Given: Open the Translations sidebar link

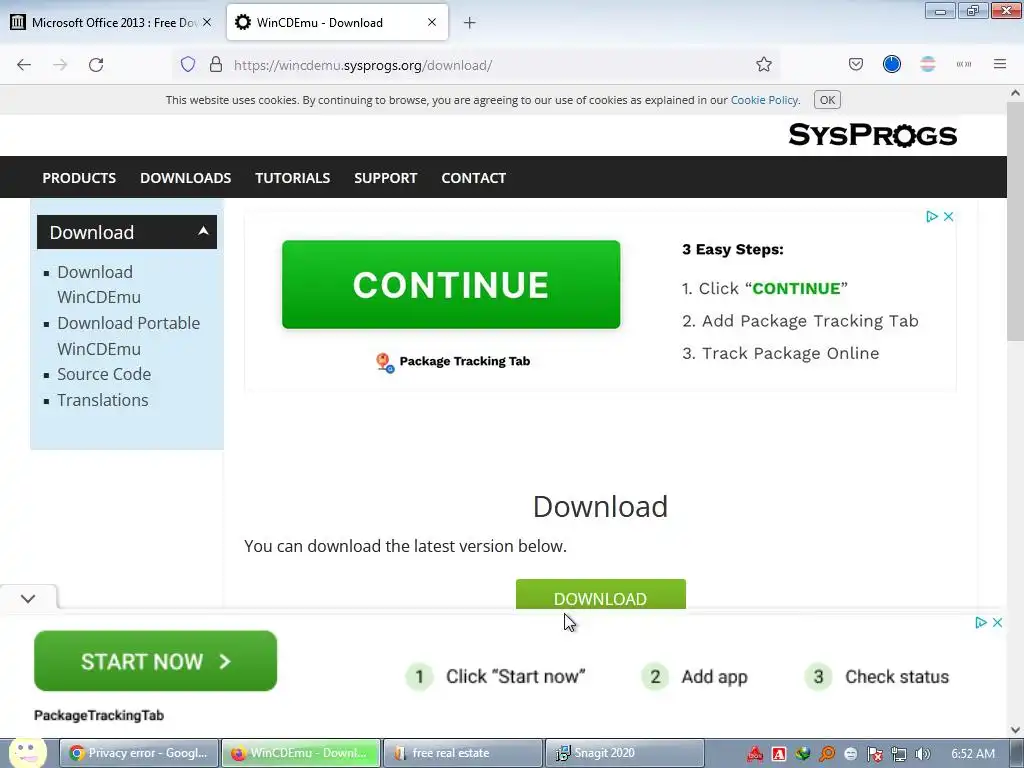Looking at the screenshot, I should pyautogui.click(x=103, y=400).
